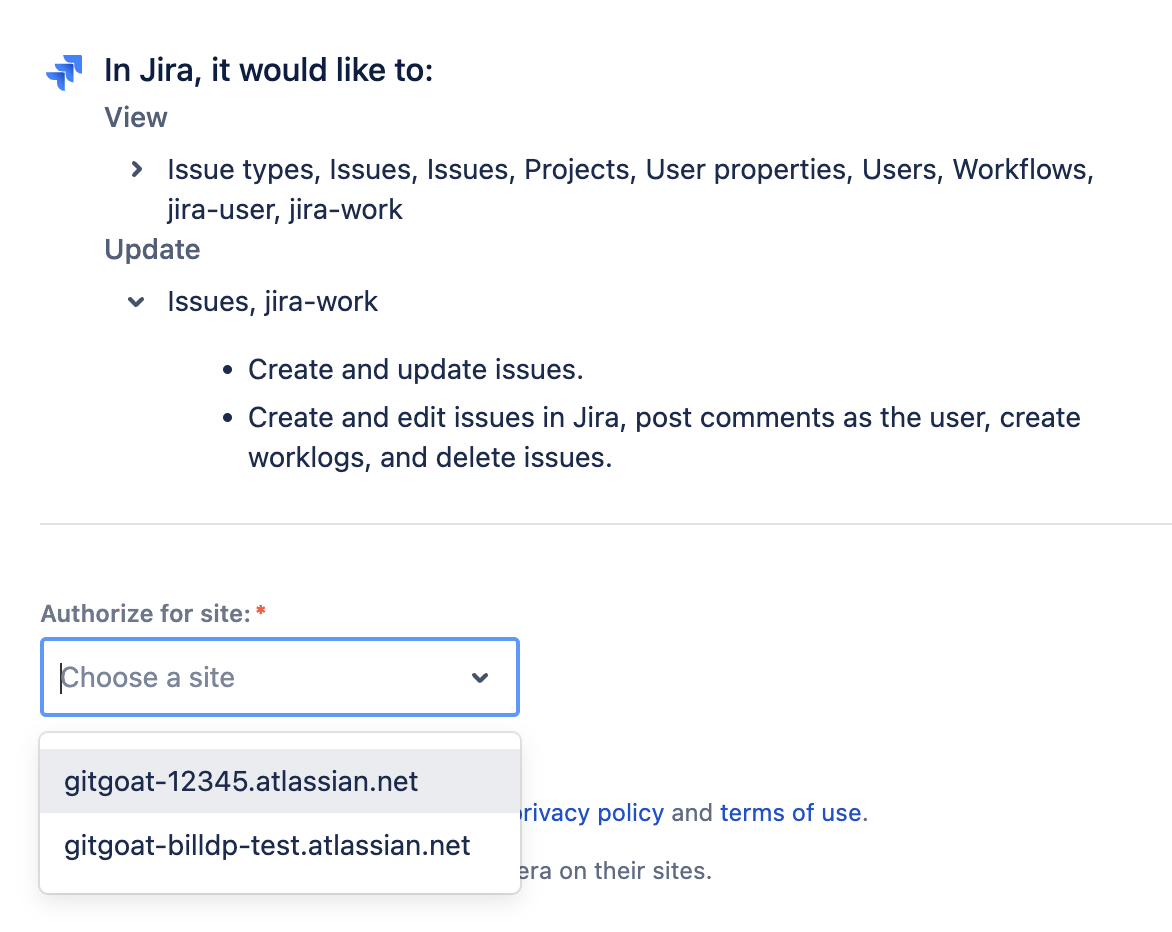1172x932 pixels.
Task: Click the 'Issues, jira-work' update summary
Action: click(273, 302)
